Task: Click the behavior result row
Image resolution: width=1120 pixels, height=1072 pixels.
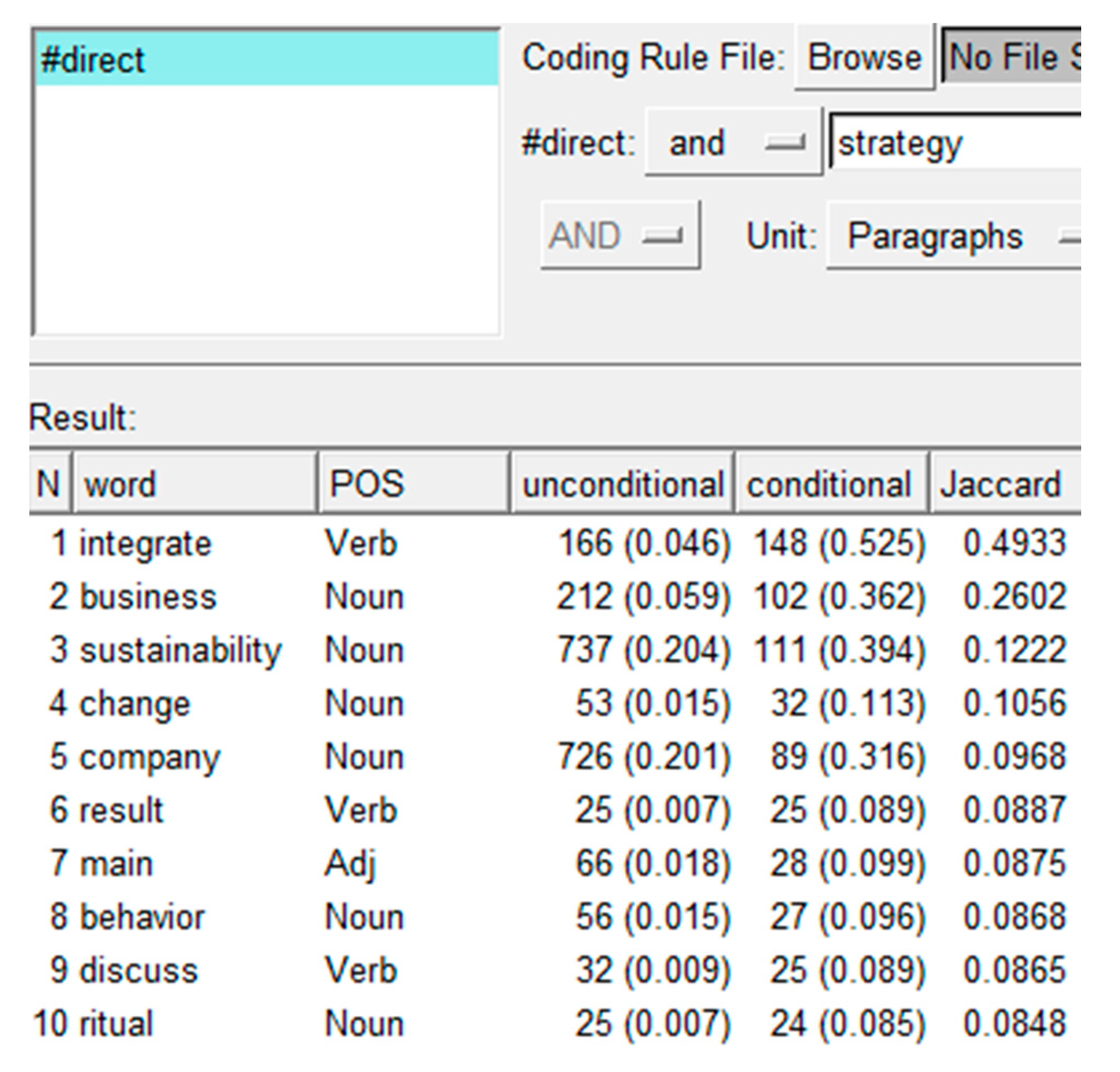Action: click(x=142, y=917)
